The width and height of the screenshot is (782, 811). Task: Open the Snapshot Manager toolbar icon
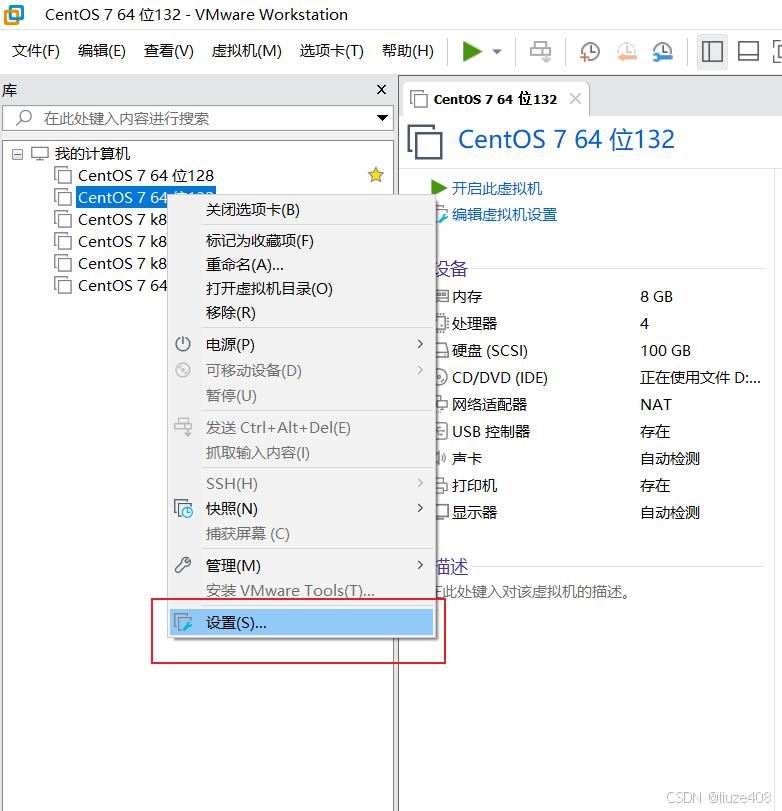point(663,52)
